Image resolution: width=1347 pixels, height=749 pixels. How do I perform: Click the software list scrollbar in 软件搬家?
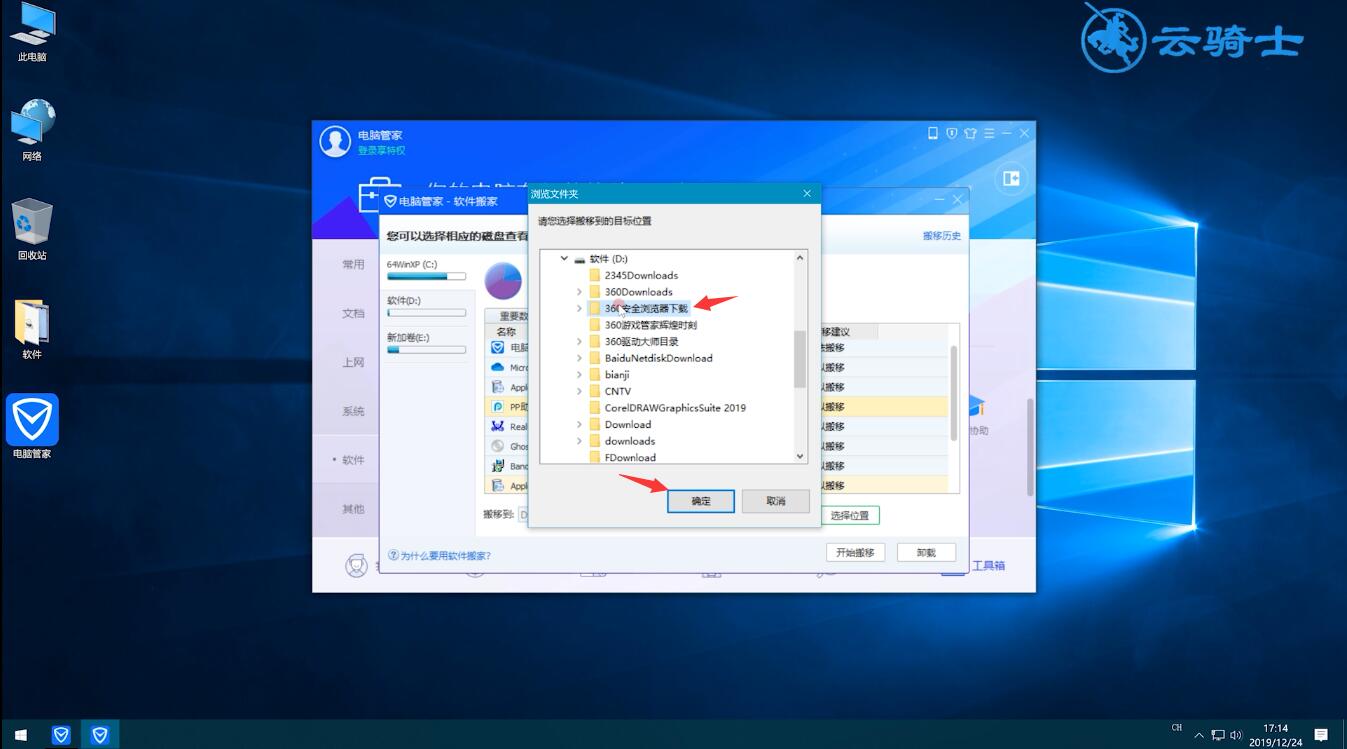click(954, 392)
